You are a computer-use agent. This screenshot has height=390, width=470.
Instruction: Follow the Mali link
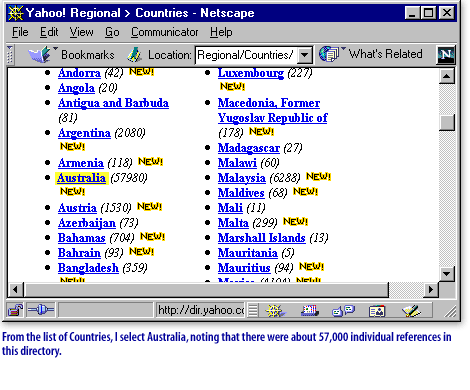(x=230, y=208)
